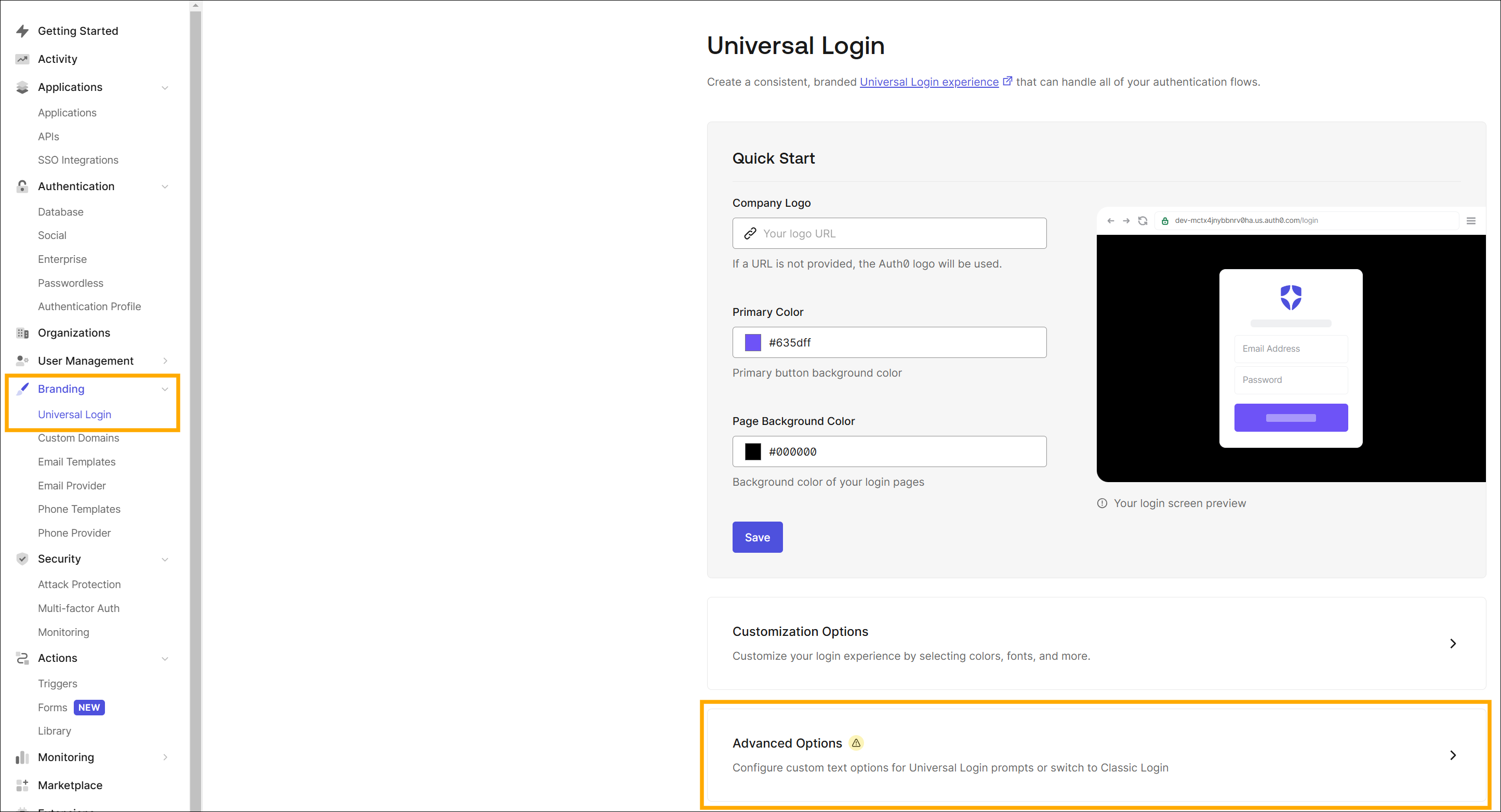Open the Universal Login page

pos(75,414)
